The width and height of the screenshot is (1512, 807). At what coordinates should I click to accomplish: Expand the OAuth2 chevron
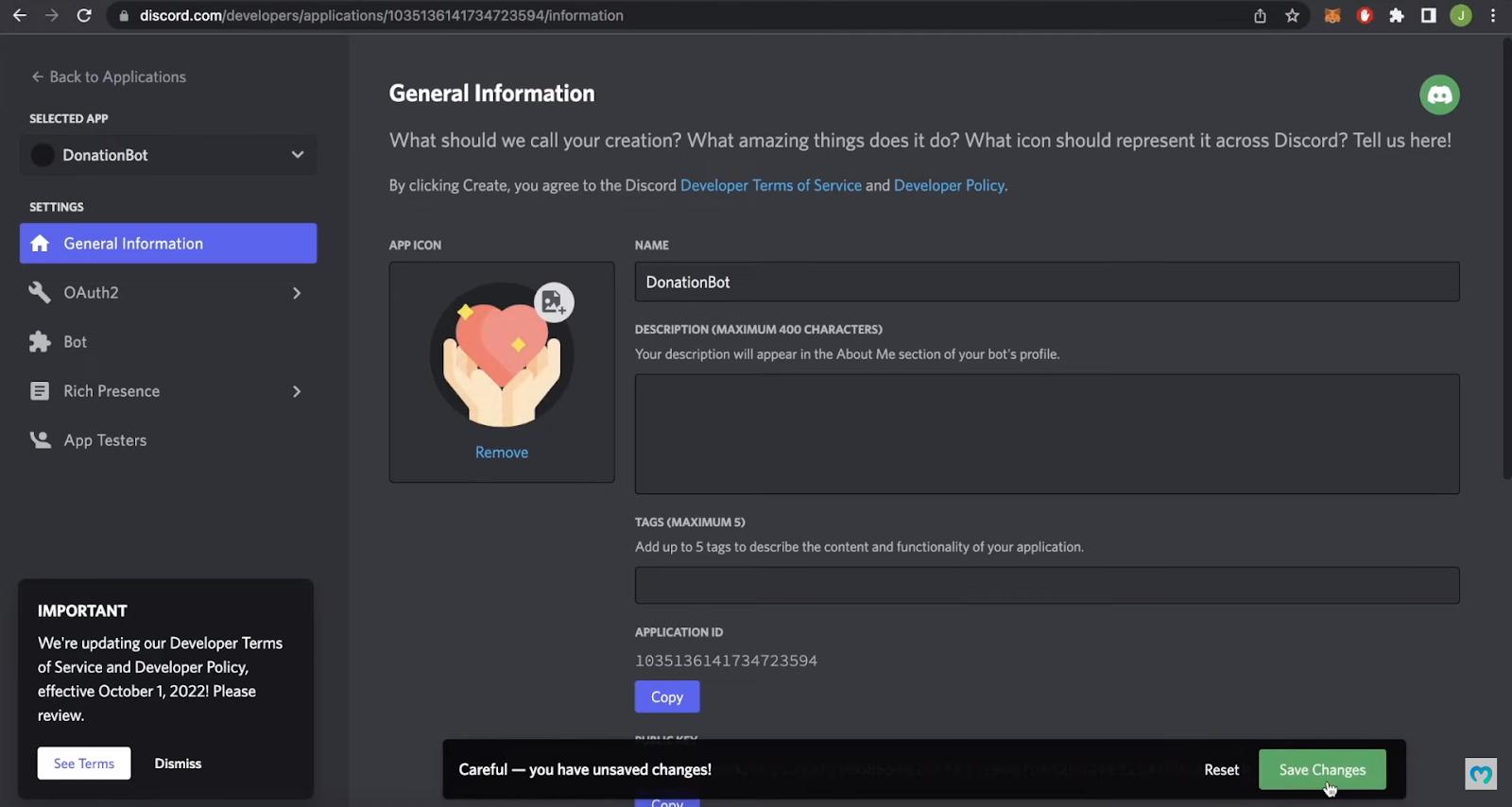(297, 293)
